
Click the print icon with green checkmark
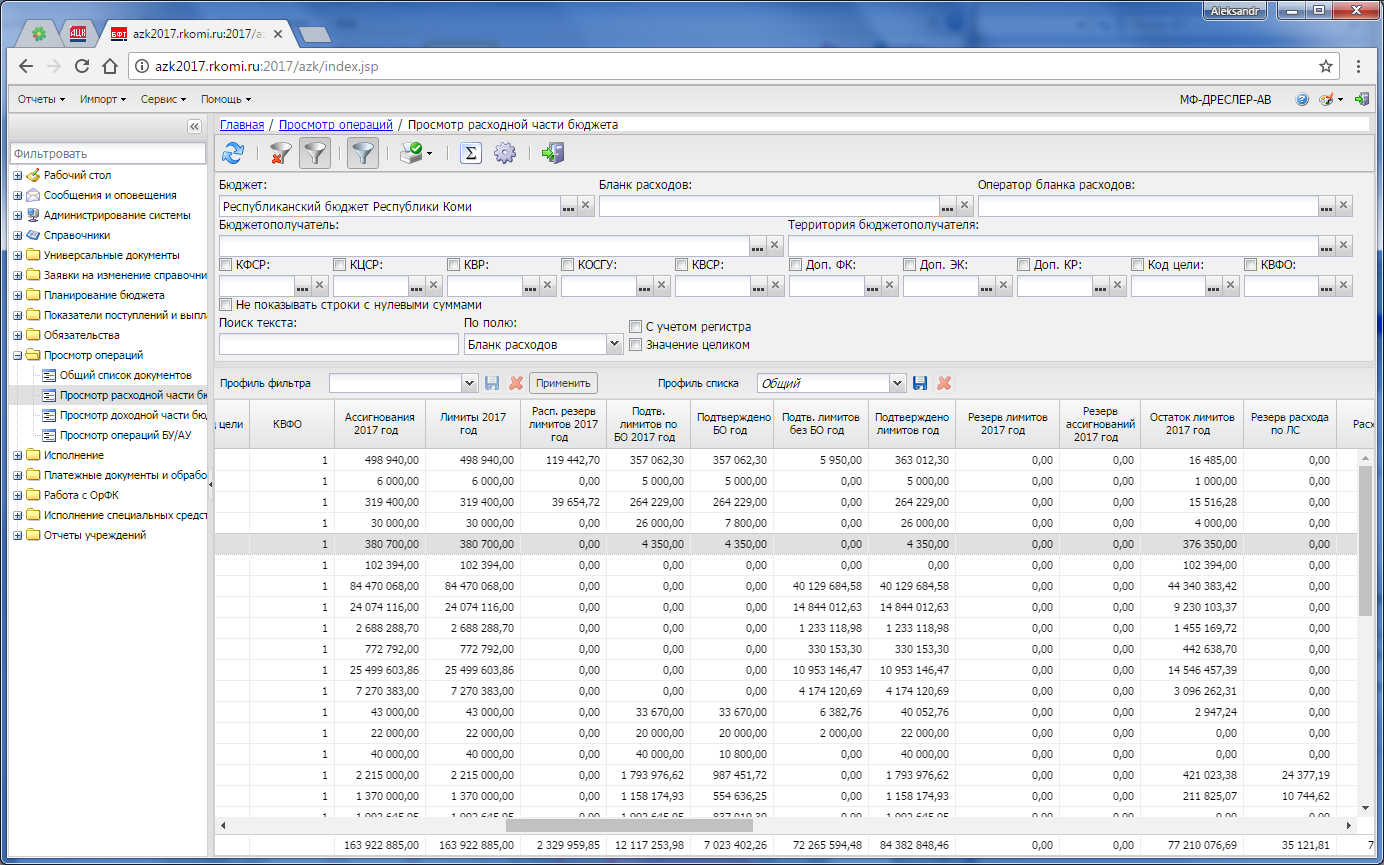point(411,153)
